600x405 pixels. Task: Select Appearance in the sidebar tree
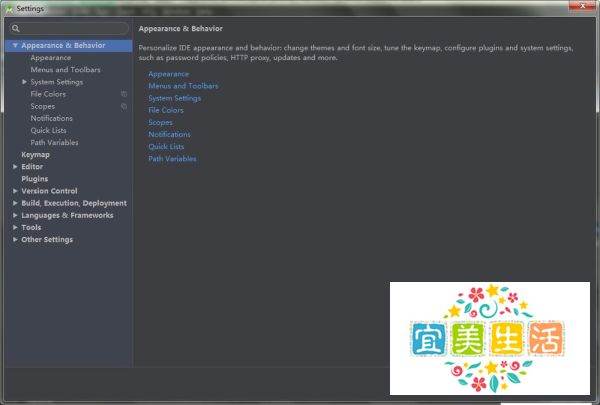pyautogui.click(x=51, y=57)
